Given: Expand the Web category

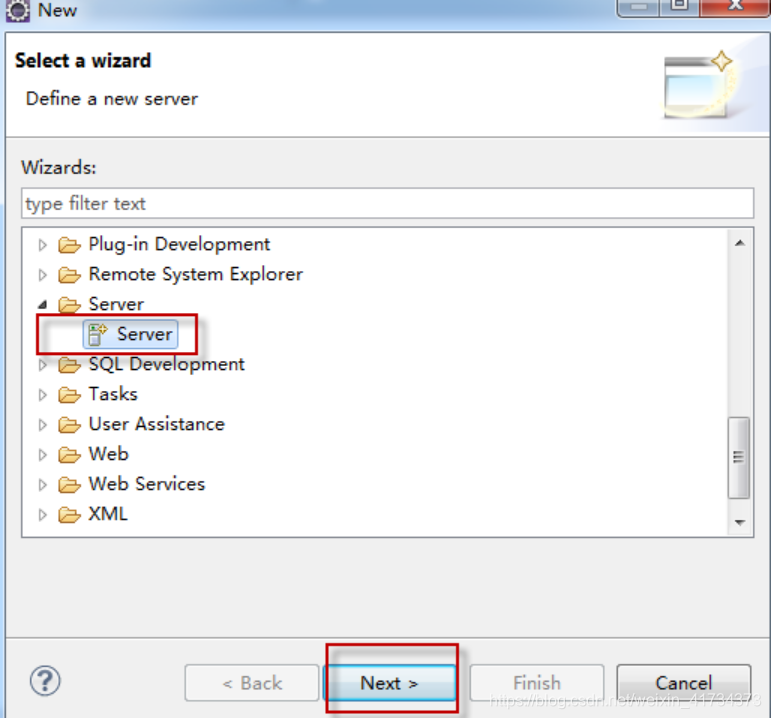Looking at the screenshot, I should pos(43,455).
